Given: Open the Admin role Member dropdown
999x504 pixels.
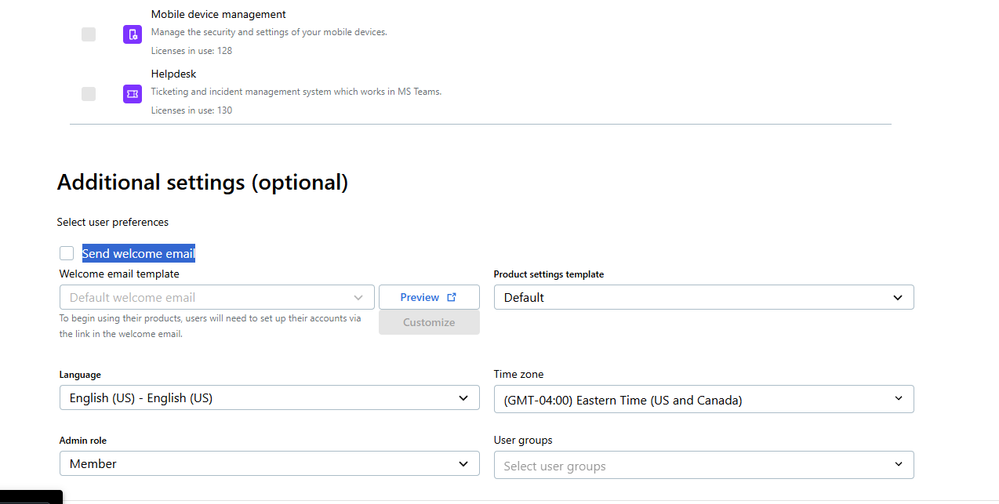Looking at the screenshot, I should click(265, 464).
